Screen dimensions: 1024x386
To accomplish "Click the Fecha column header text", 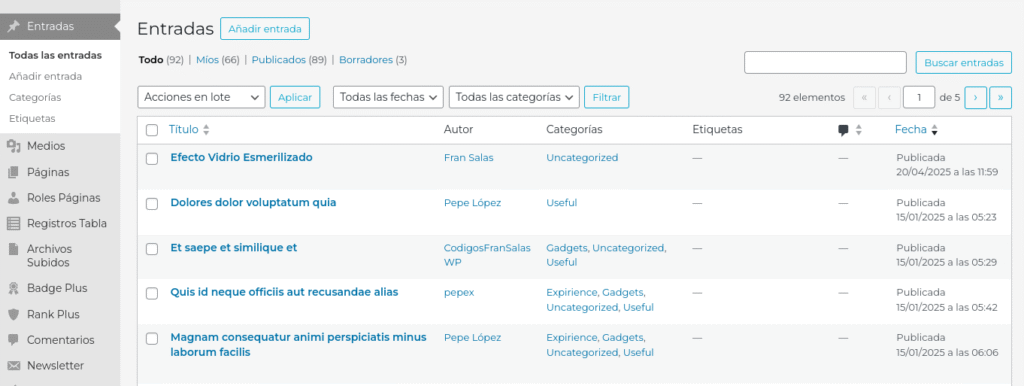I will 910,129.
